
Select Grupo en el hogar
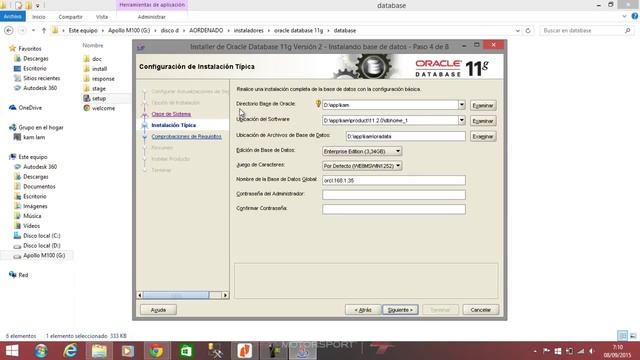(41, 127)
